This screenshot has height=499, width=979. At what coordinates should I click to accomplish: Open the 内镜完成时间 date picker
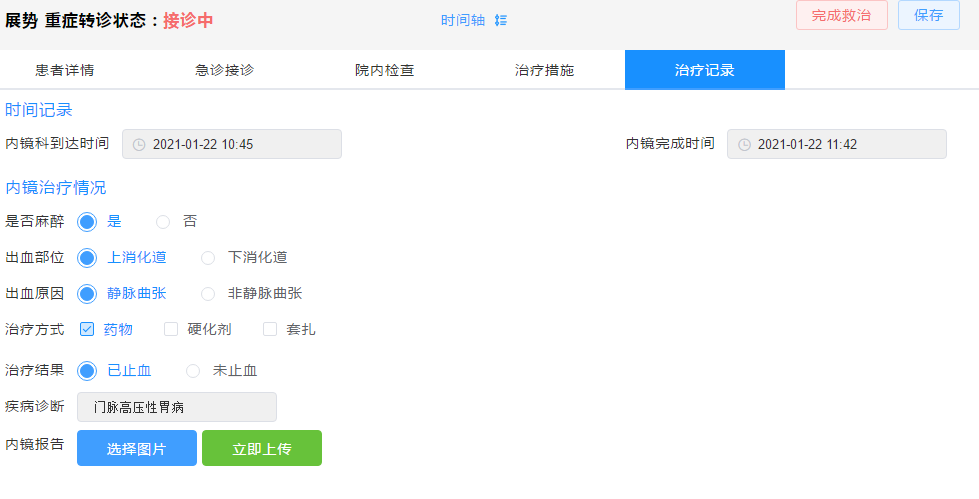click(x=837, y=144)
